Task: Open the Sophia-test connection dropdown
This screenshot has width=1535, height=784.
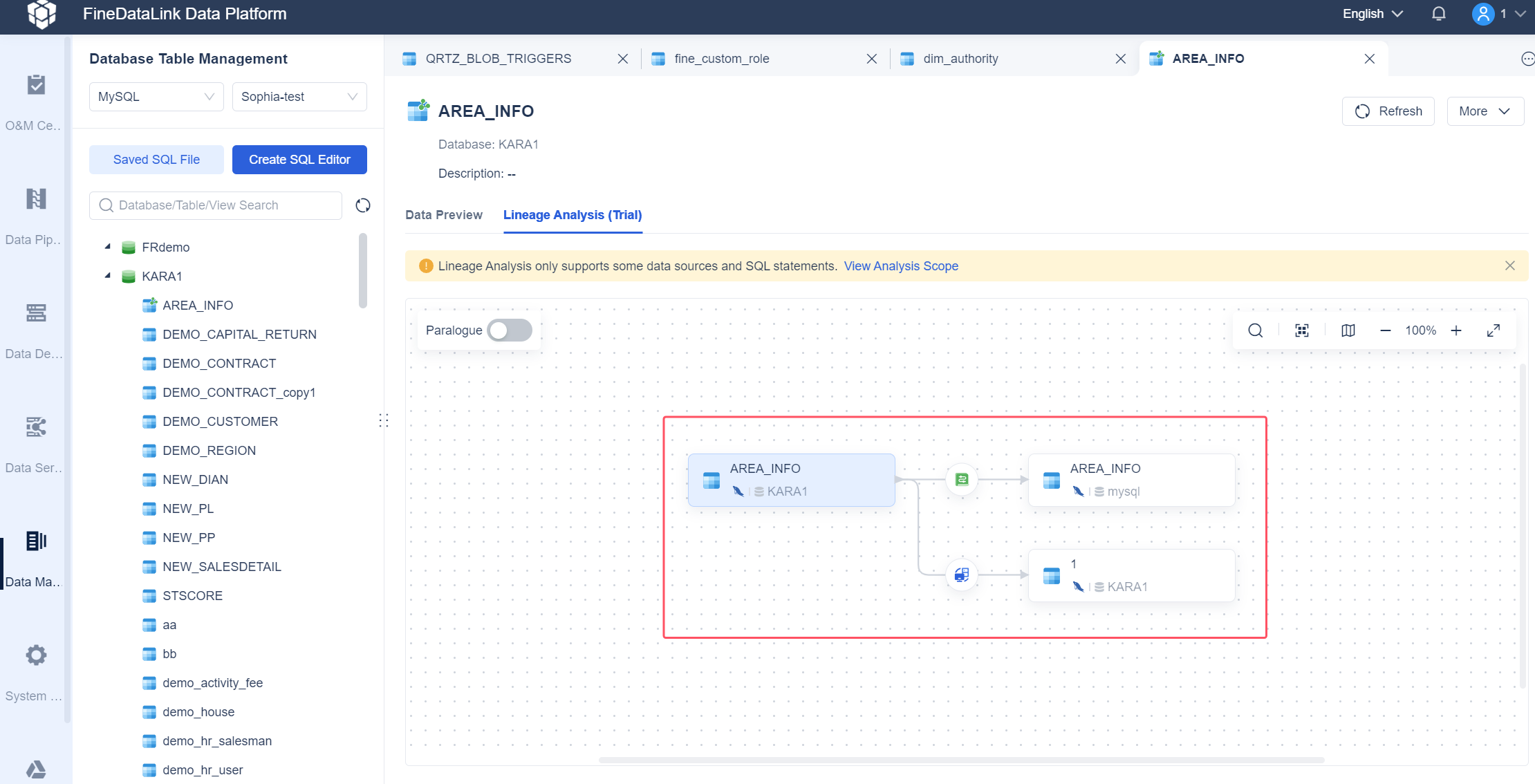Action: click(x=299, y=97)
